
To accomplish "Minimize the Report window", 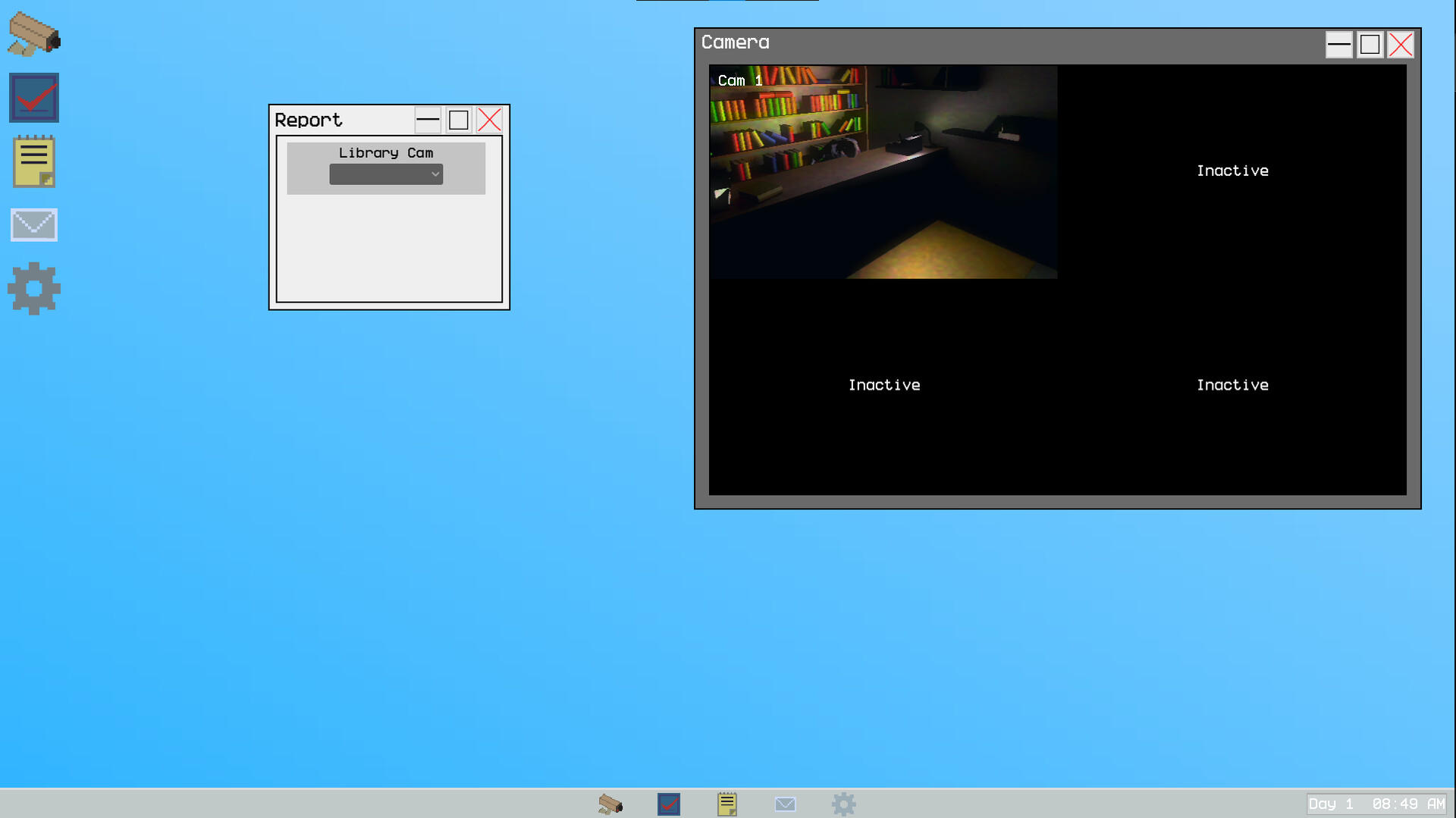I will pos(428,120).
